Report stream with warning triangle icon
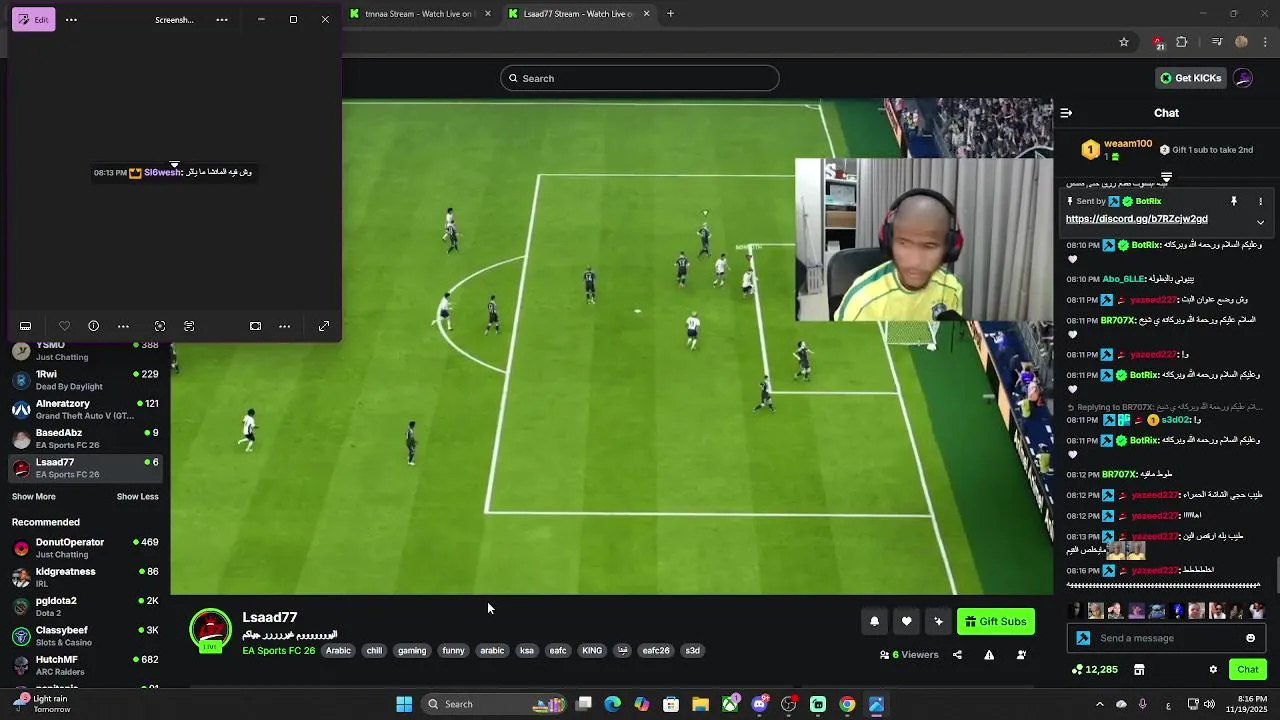Screen dimensions: 1280x720 point(989,655)
